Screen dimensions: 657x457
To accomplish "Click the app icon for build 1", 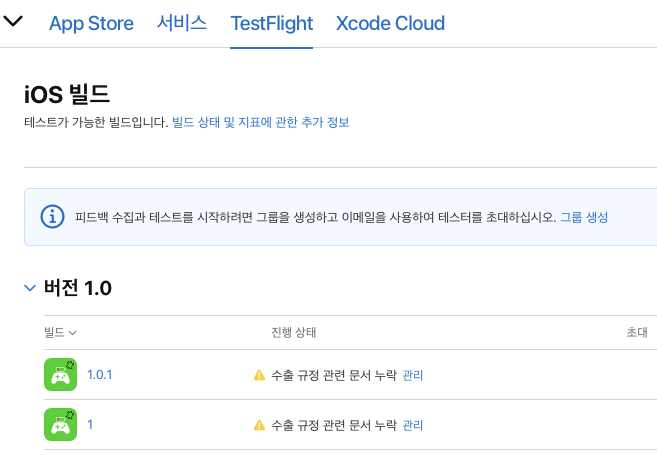I will (60, 424).
